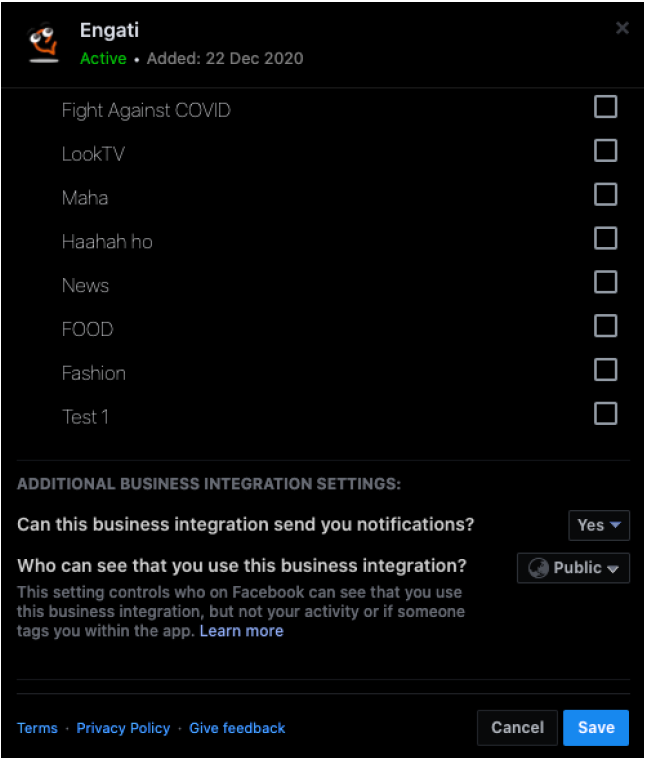
Task: Click the Give feedback link
Action: 237,728
